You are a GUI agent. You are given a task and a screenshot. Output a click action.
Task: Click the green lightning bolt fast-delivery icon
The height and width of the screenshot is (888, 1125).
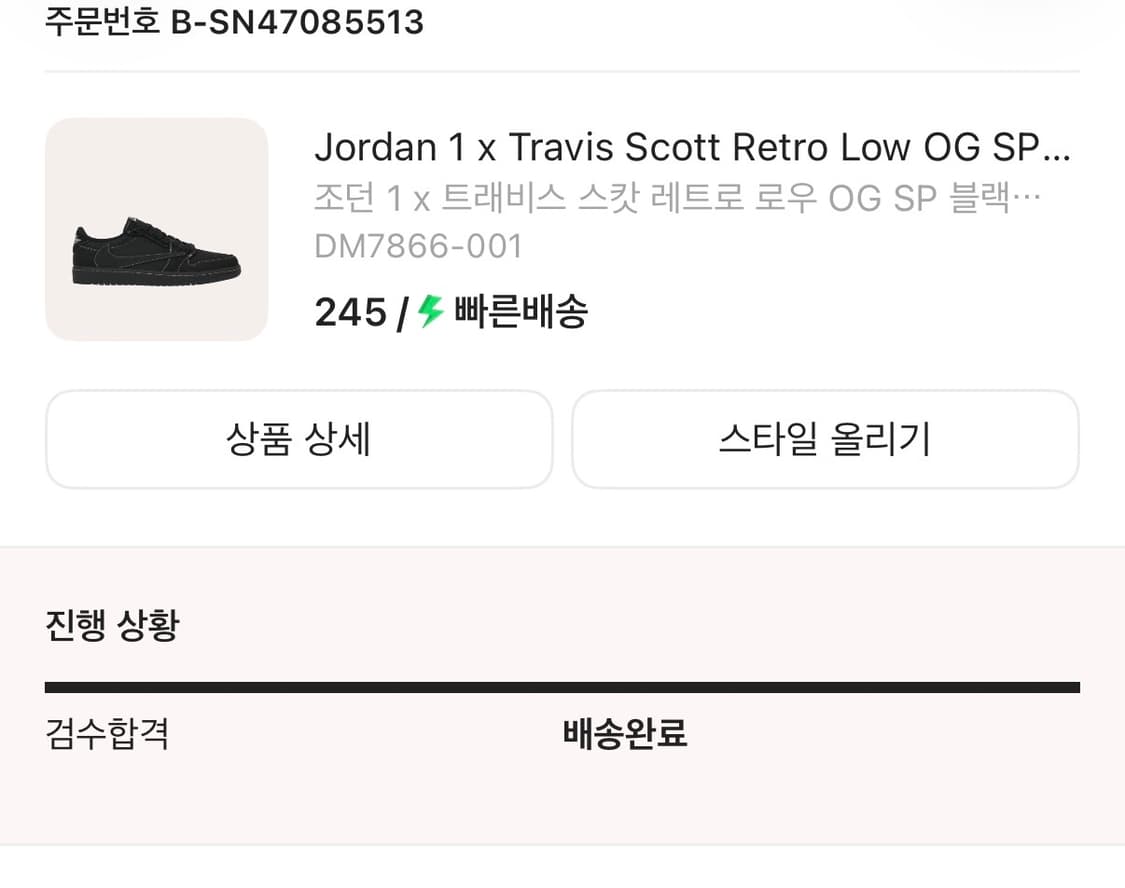[x=431, y=312]
